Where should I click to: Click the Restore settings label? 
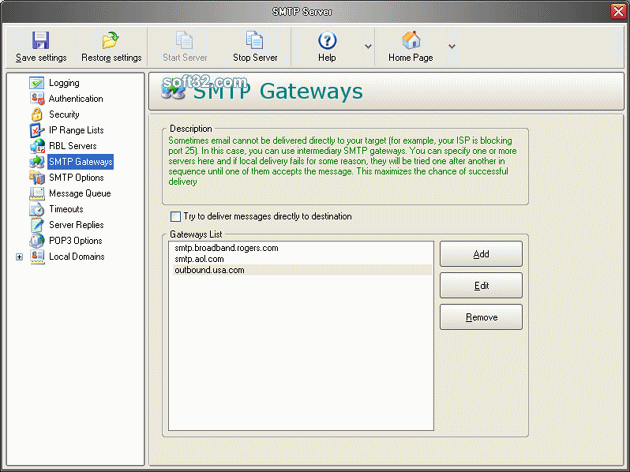[x=111, y=58]
